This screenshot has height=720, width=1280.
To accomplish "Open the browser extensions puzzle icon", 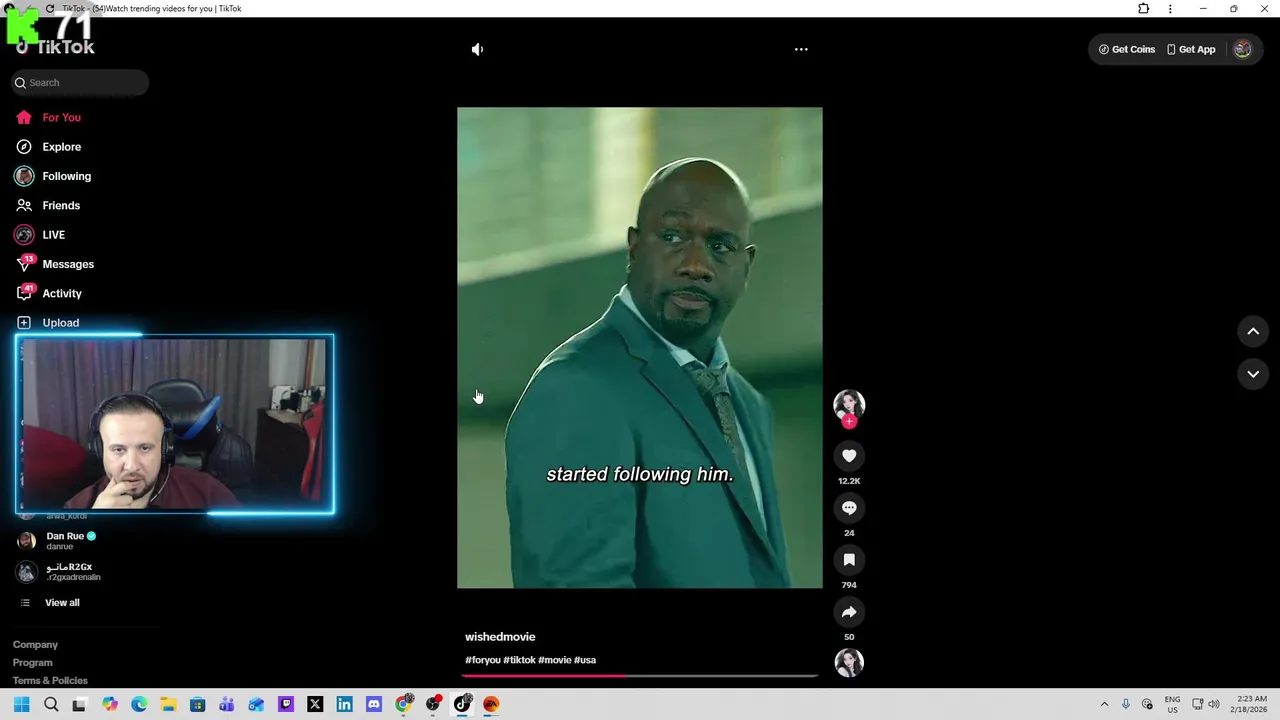I will (x=1144, y=8).
